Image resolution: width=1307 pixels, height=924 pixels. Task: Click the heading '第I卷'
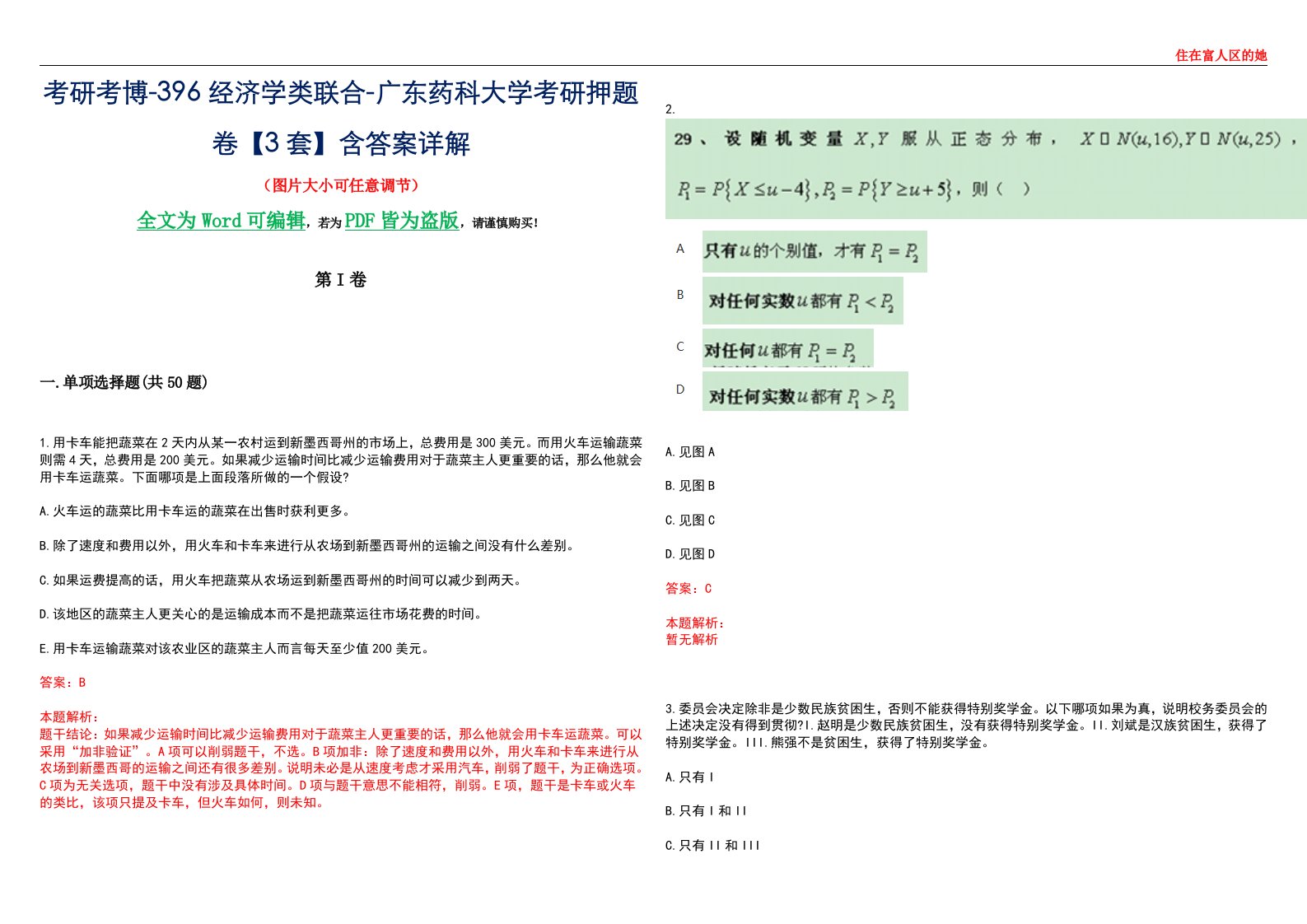pyautogui.click(x=340, y=280)
